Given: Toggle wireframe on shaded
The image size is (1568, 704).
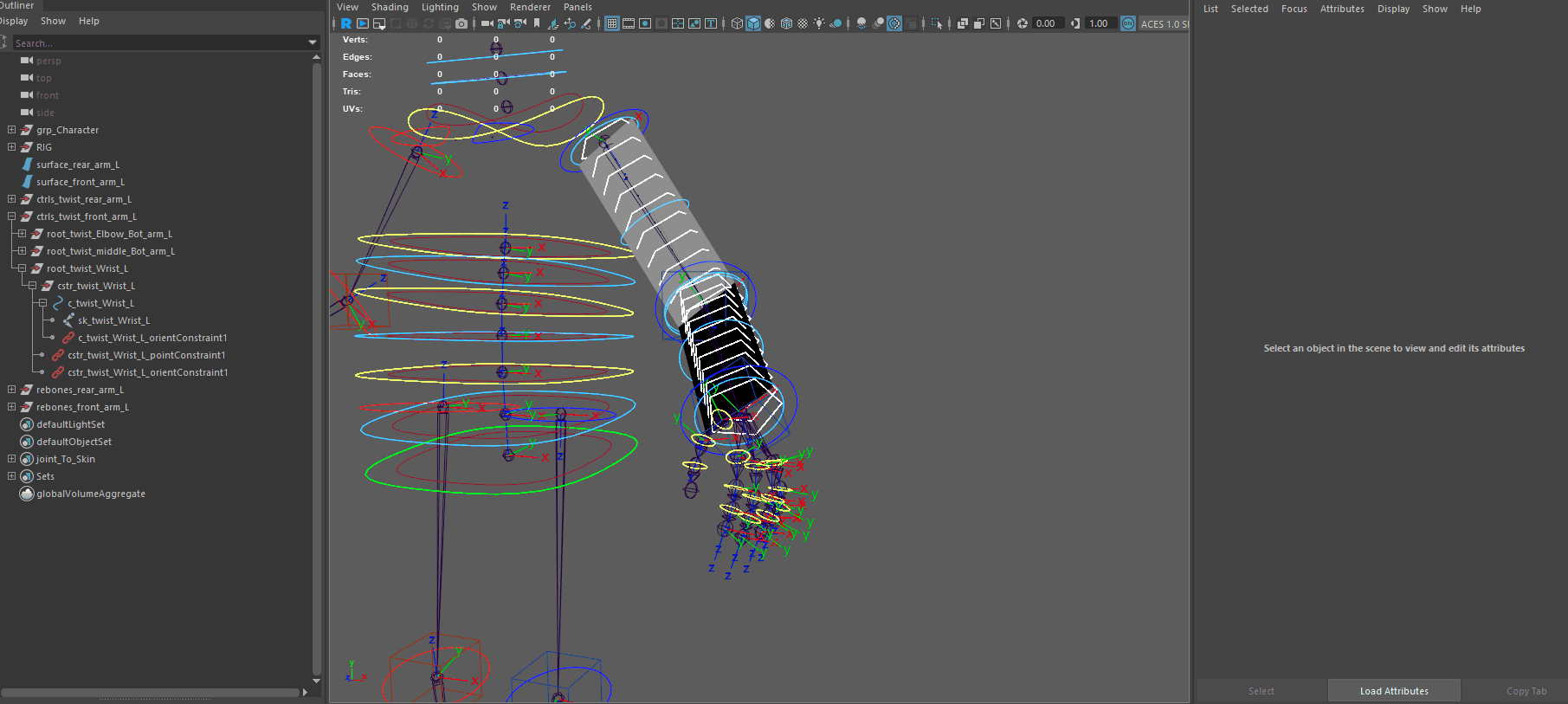Looking at the screenshot, I should click(x=786, y=23).
